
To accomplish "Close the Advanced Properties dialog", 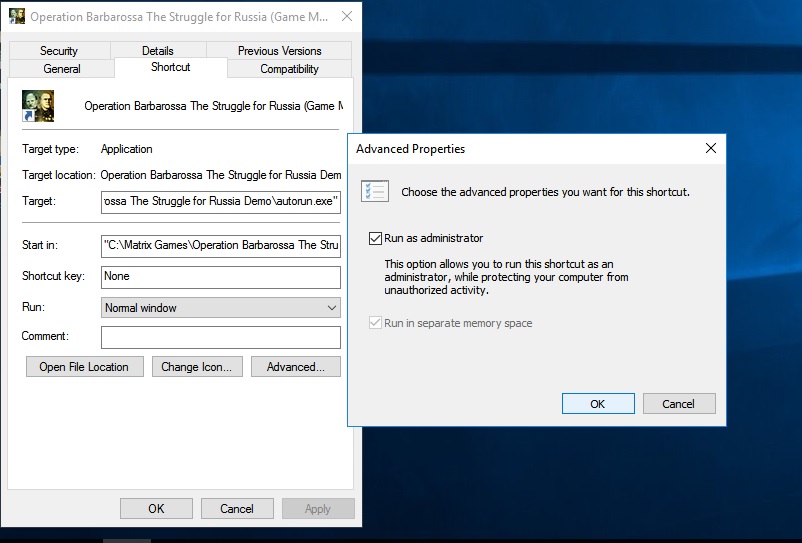I will click(x=711, y=148).
